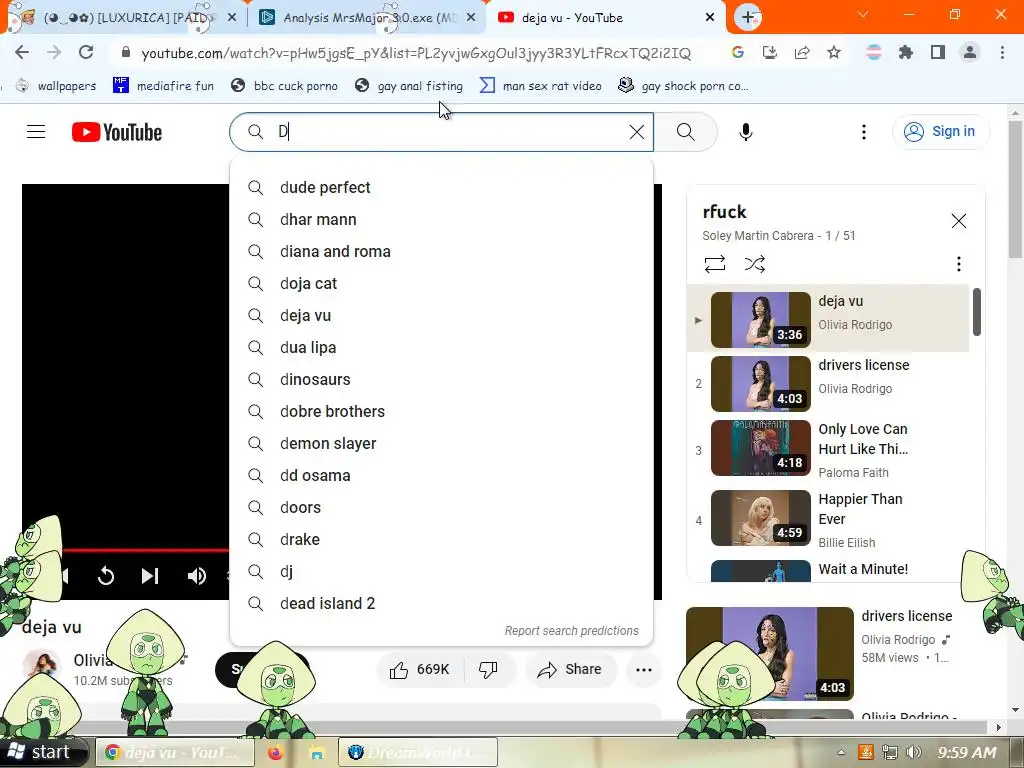Skip to next video in player
This screenshot has width=1024, height=768.
pos(150,576)
